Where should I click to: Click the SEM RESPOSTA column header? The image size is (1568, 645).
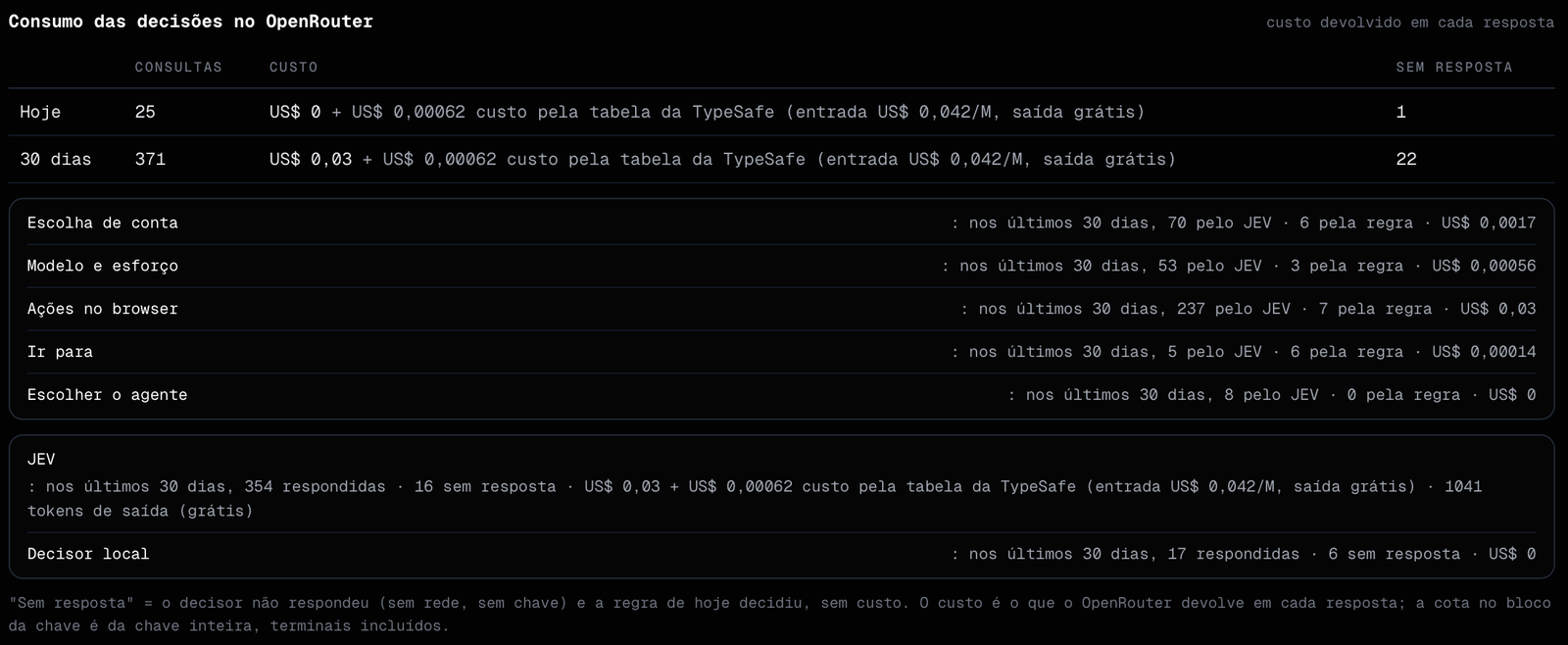tap(1454, 68)
